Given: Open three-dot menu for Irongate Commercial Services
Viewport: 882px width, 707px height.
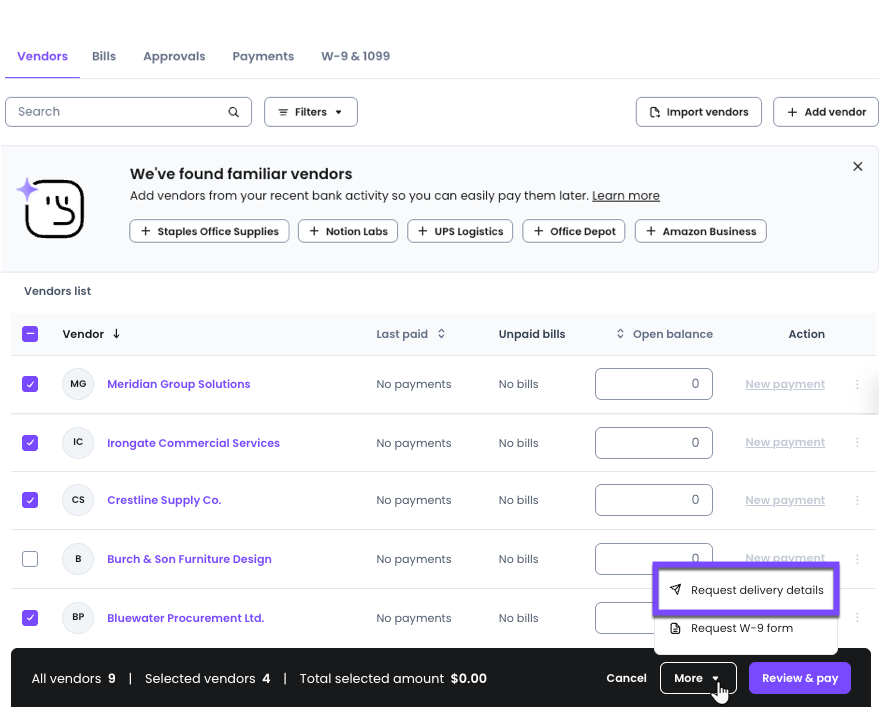Looking at the screenshot, I should (857, 443).
